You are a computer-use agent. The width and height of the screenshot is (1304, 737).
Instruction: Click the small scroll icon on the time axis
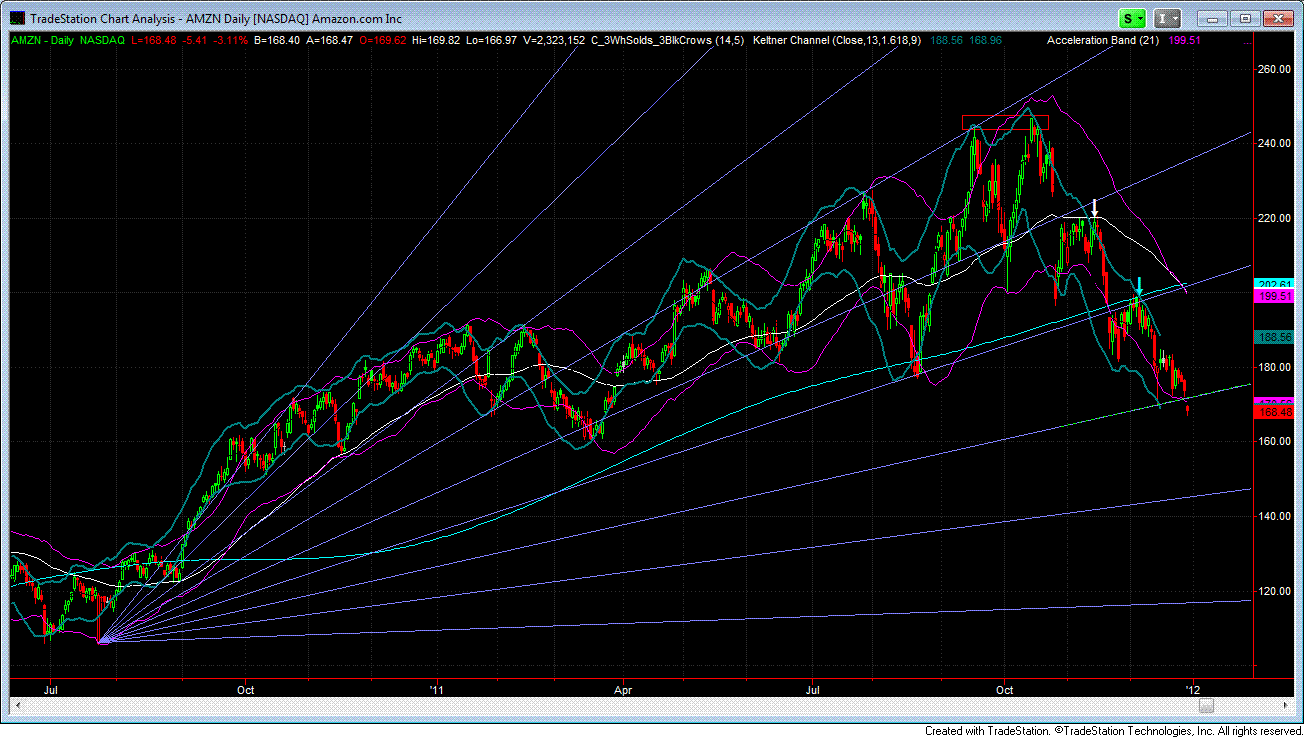[1206, 706]
